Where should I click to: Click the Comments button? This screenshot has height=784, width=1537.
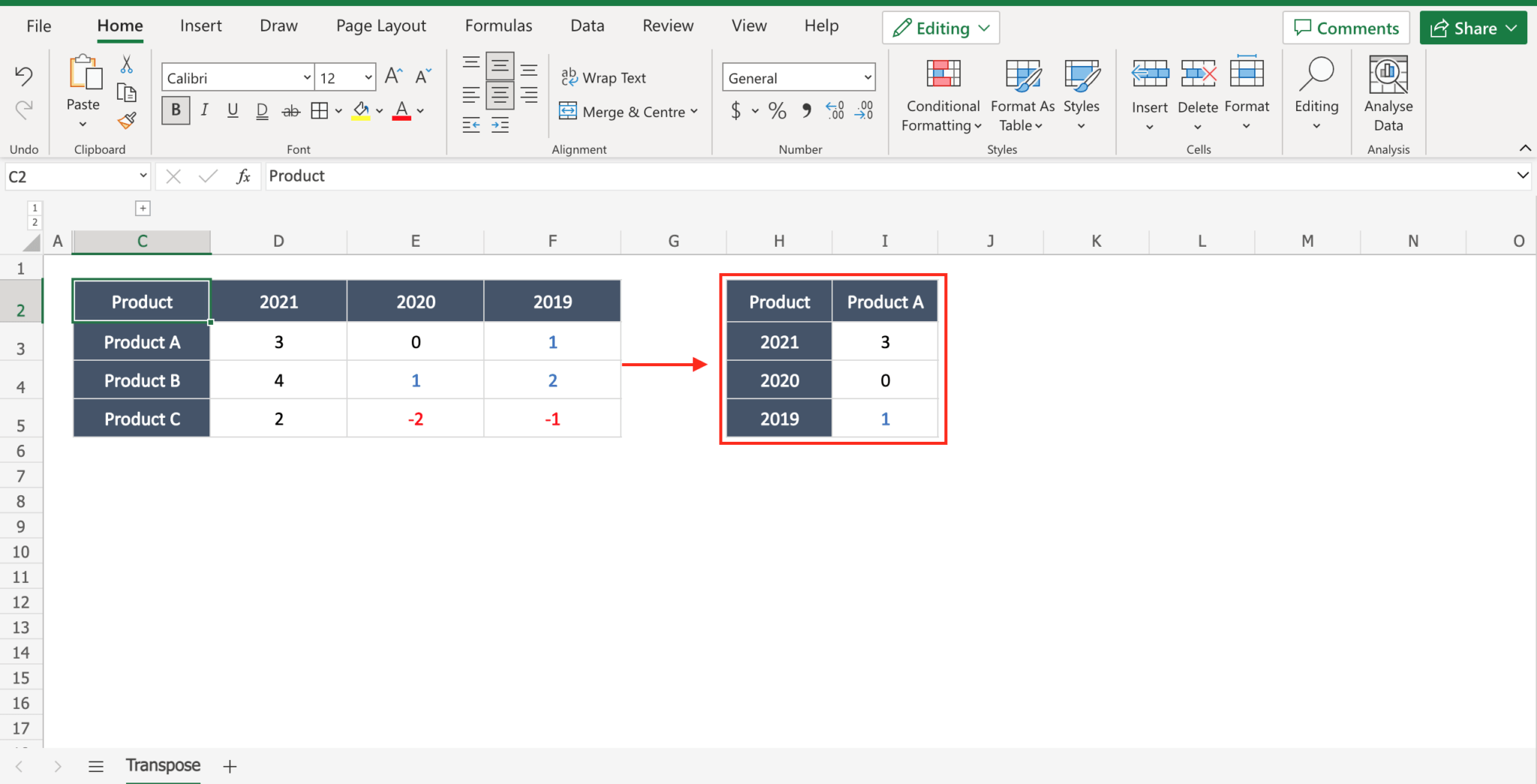1346,28
